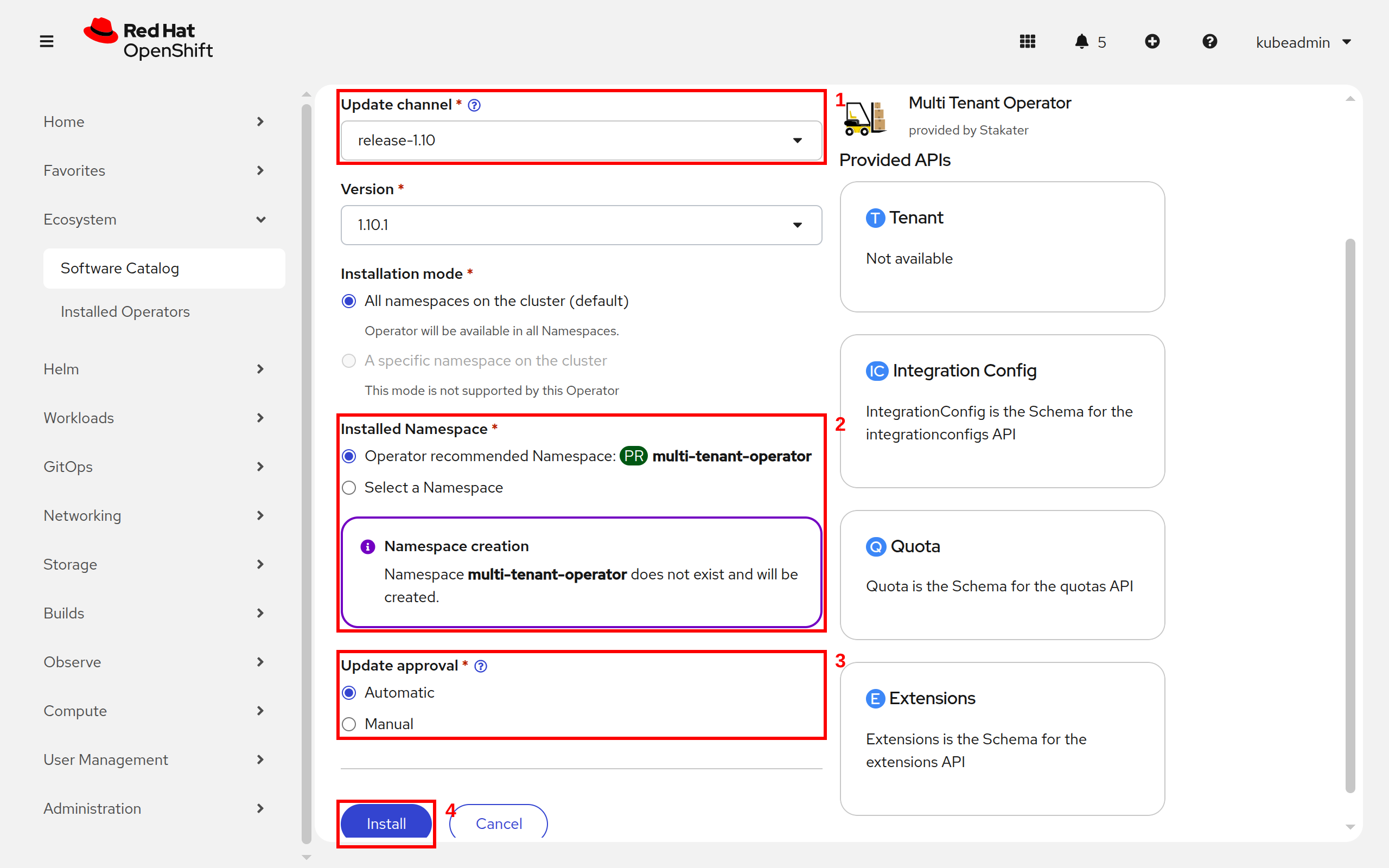The height and width of the screenshot is (868, 1389).
Task: Expand the GitOps navigation section
Action: pyautogui.click(x=155, y=467)
